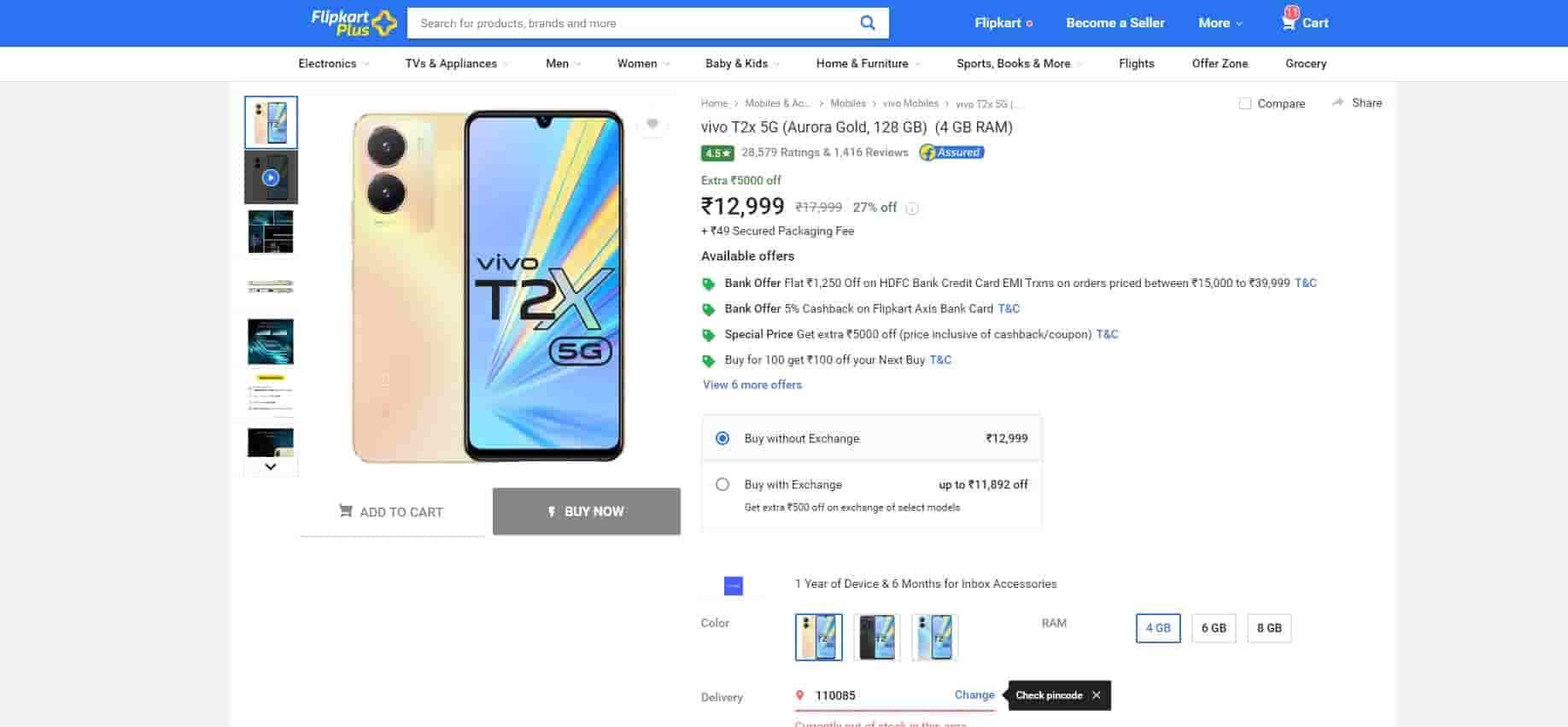The width and height of the screenshot is (1568, 727).
Task: Click the Share arrow icon
Action: click(1337, 103)
